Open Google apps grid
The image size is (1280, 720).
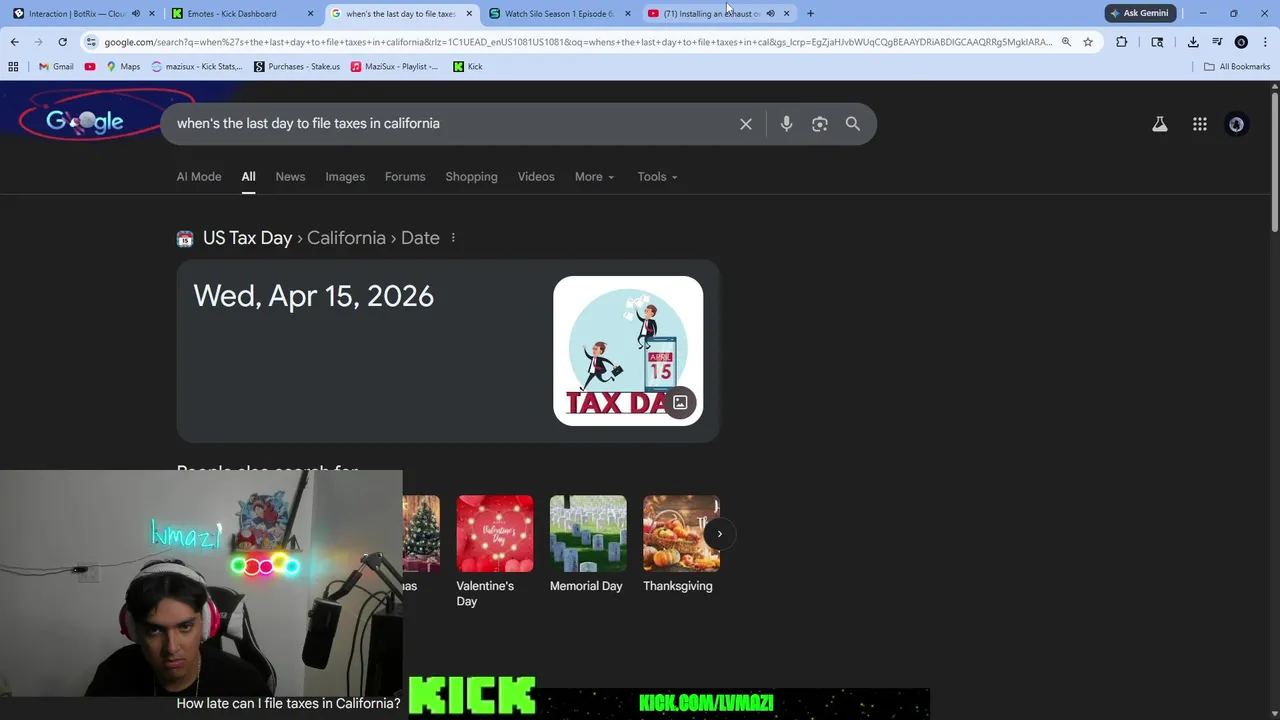(x=1200, y=124)
